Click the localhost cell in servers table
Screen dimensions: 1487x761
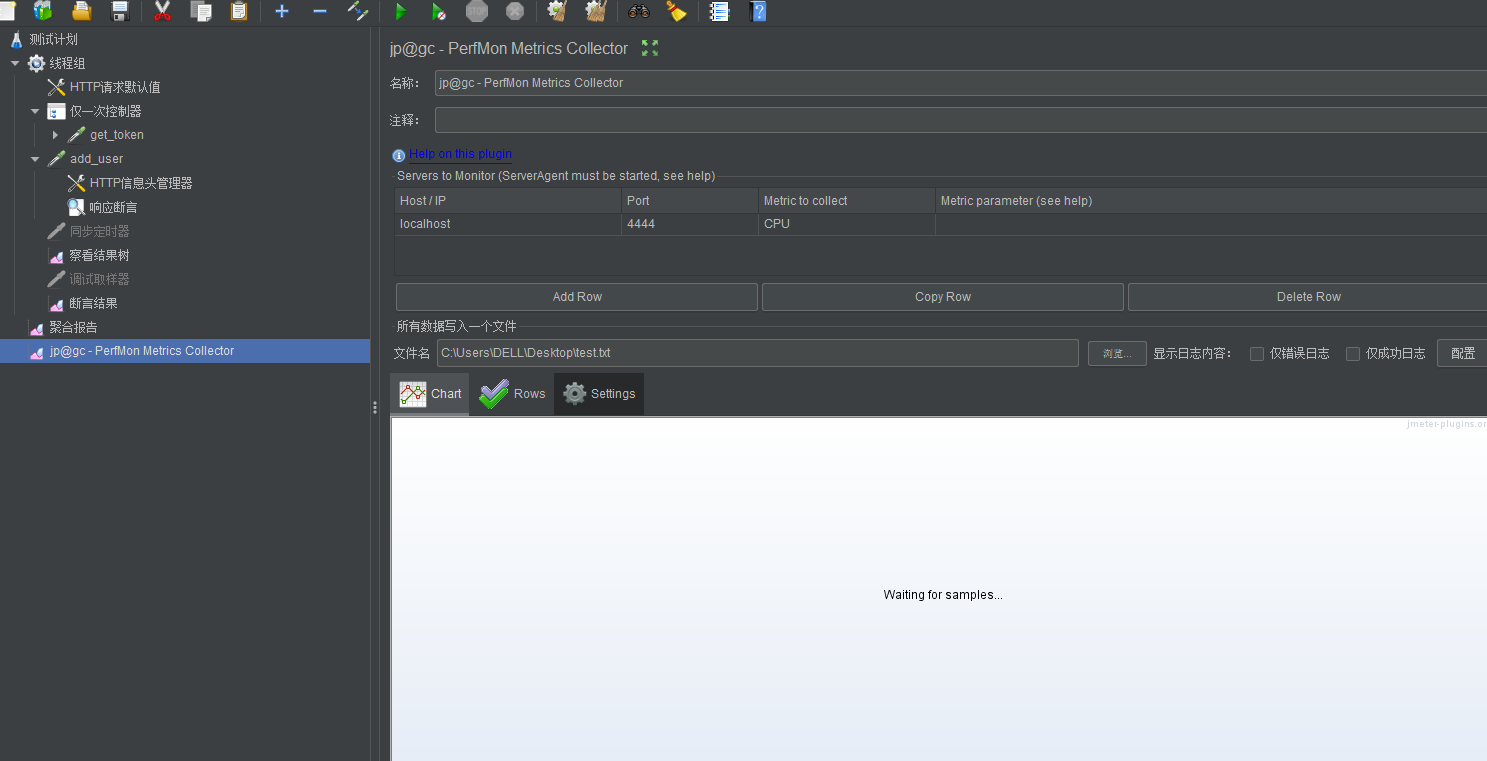point(508,224)
